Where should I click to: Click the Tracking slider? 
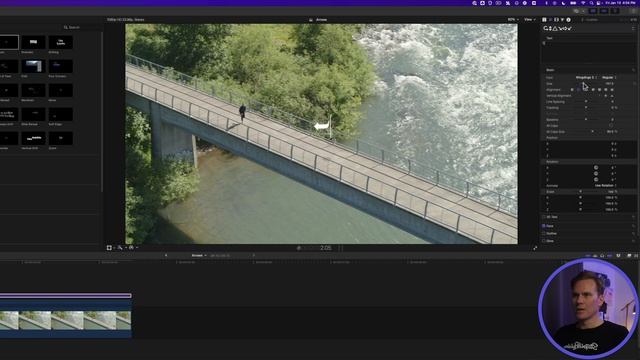tap(586, 108)
